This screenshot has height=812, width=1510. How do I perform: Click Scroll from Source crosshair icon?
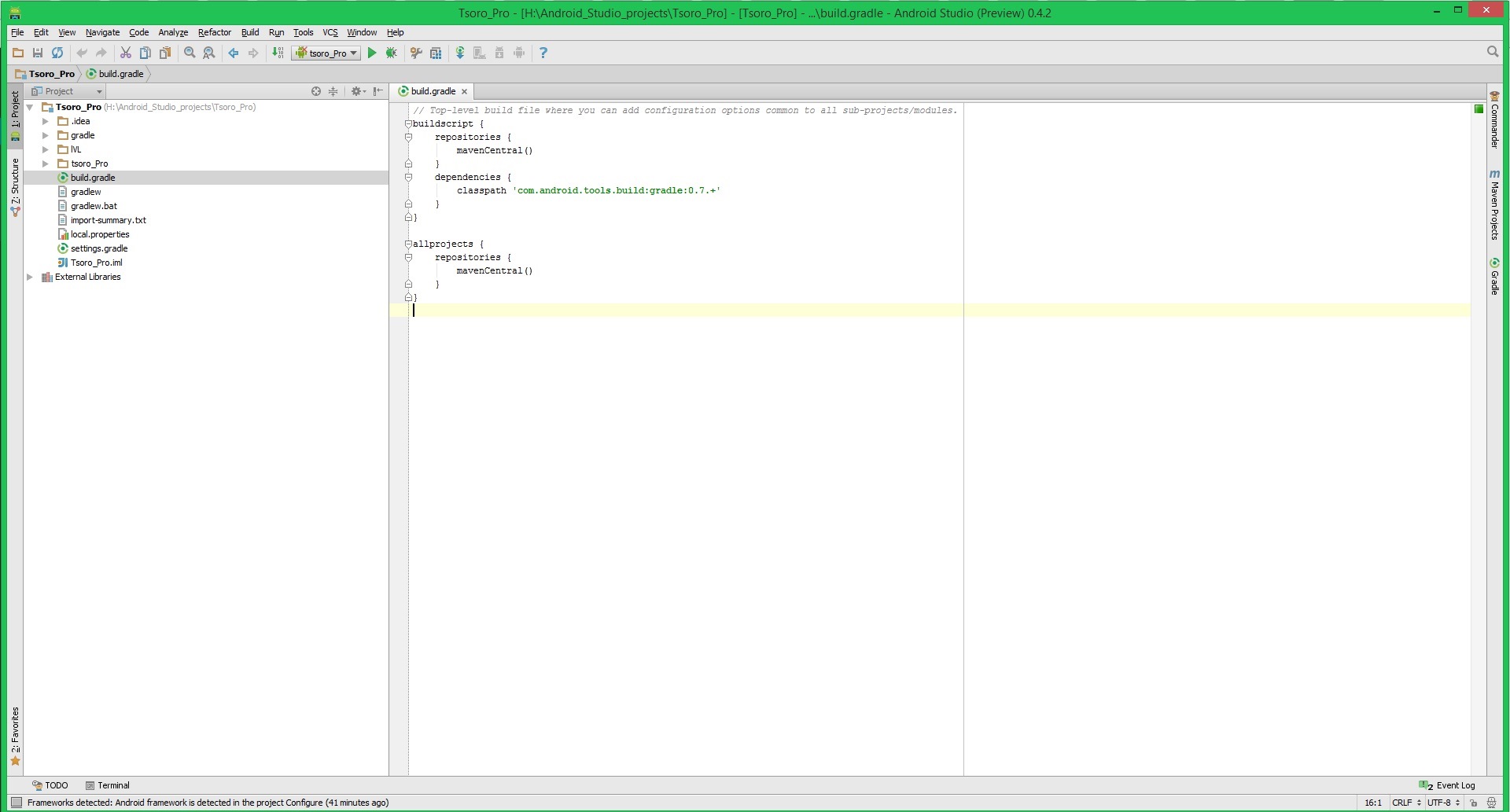coord(316,91)
